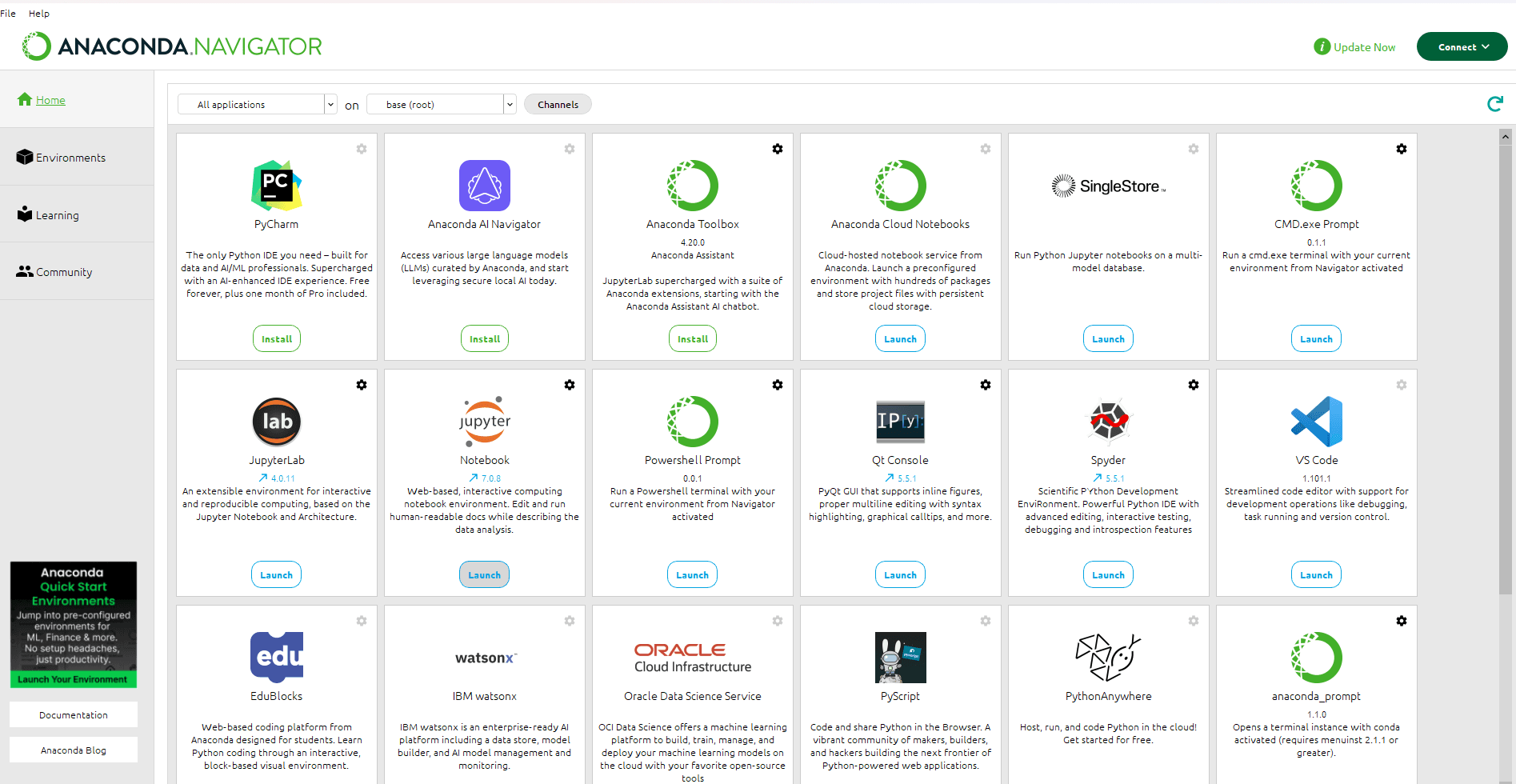Click the Oracle Cloud Infrastructure logo
The height and width of the screenshot is (784, 1516).
[693, 658]
